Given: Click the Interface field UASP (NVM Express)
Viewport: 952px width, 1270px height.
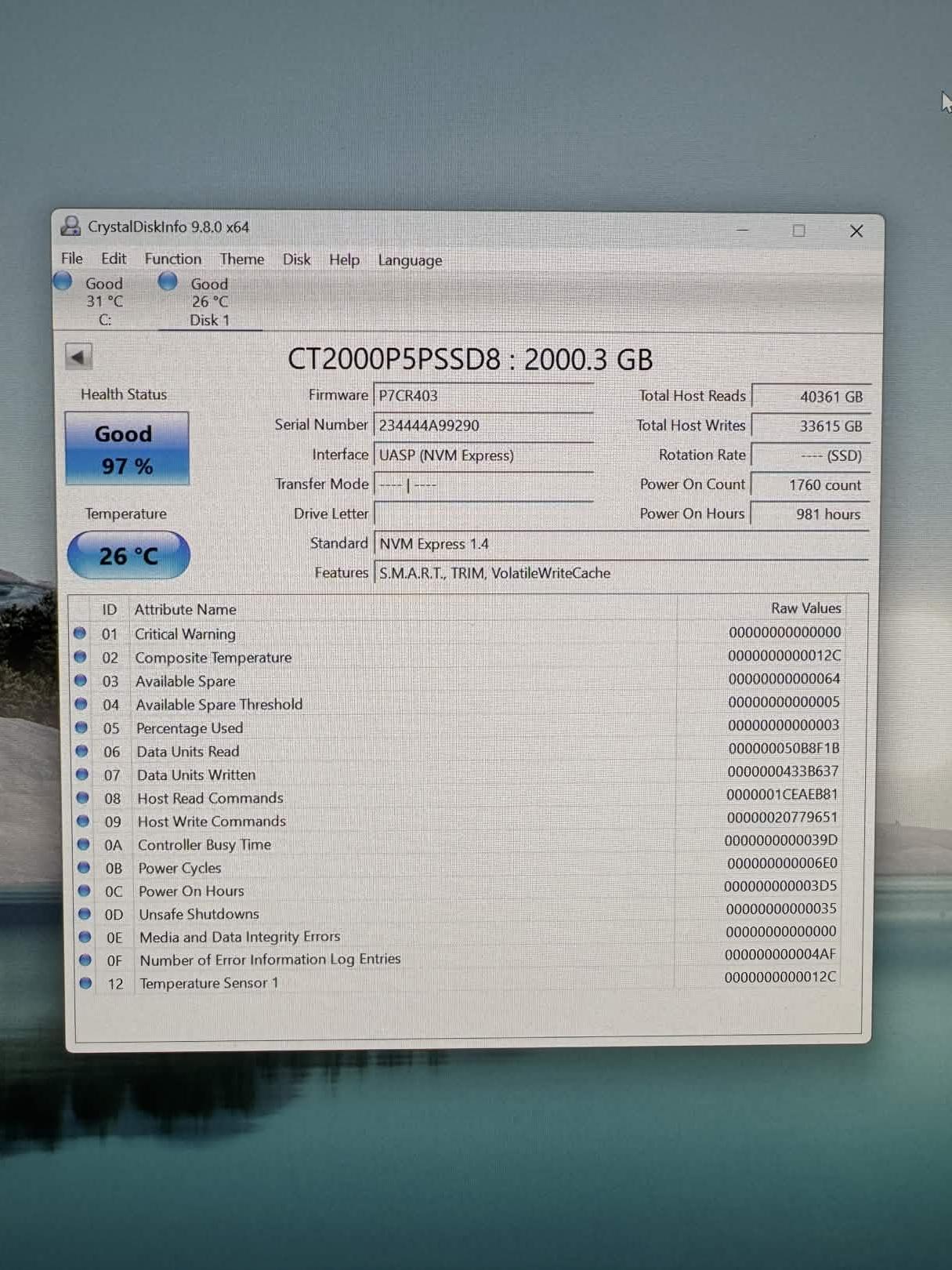Looking at the screenshot, I should pos(483,455).
